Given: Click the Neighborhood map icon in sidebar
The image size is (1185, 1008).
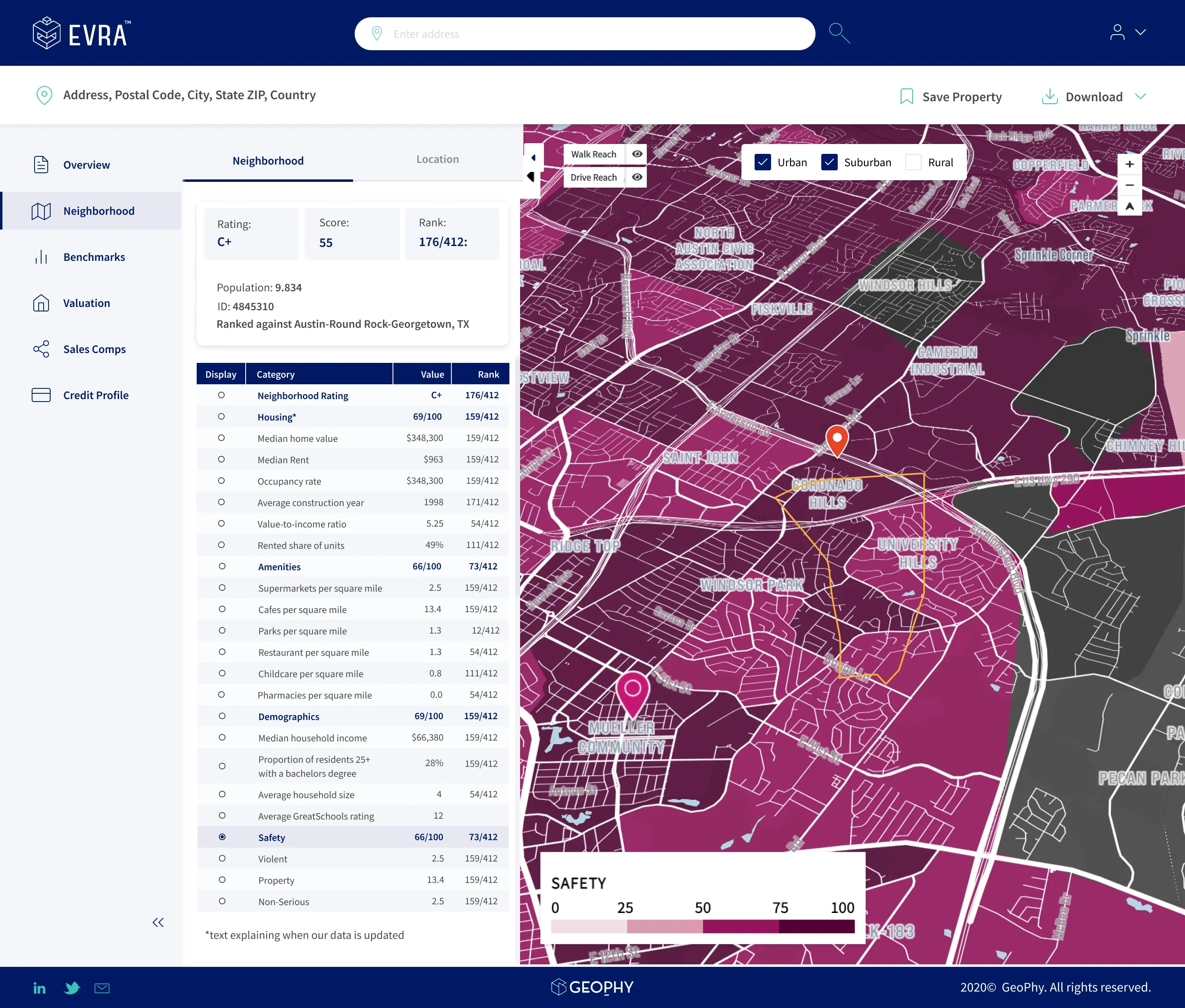Looking at the screenshot, I should pyautogui.click(x=41, y=211).
